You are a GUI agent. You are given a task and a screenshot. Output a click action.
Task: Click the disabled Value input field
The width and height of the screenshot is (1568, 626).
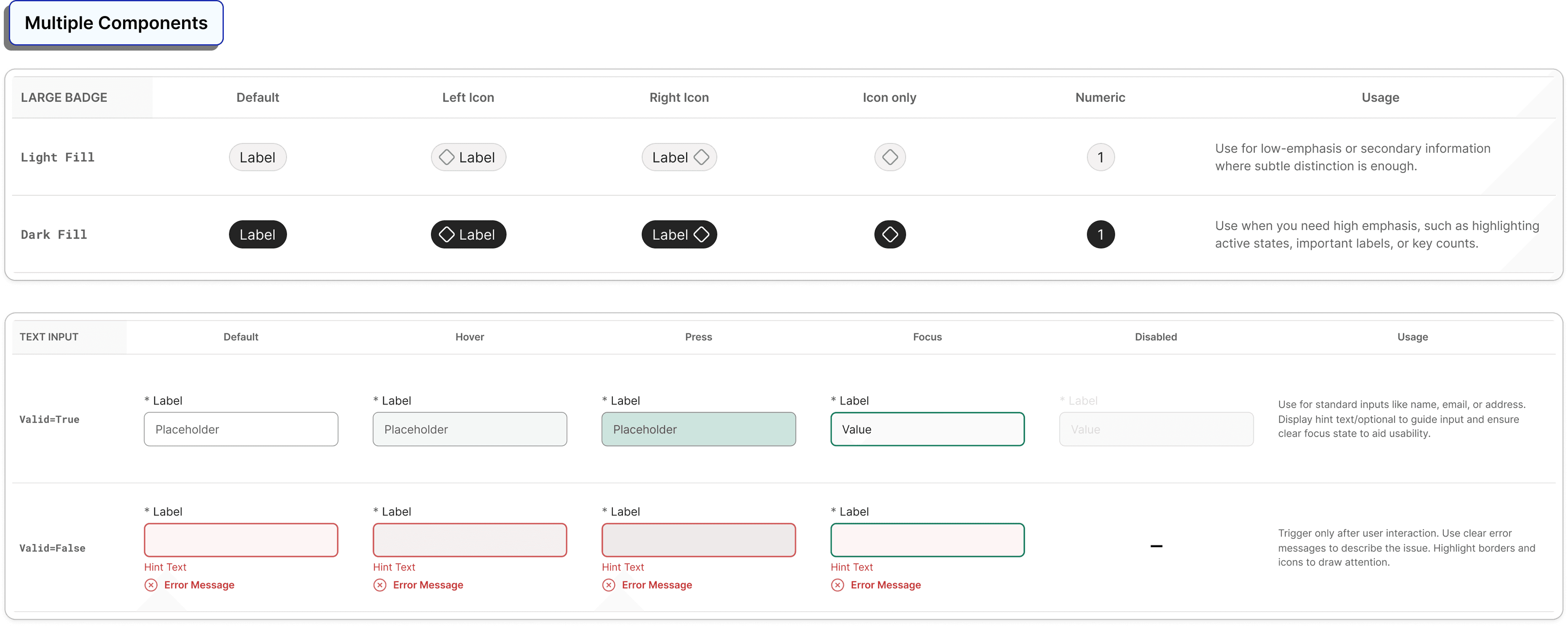tap(1156, 429)
